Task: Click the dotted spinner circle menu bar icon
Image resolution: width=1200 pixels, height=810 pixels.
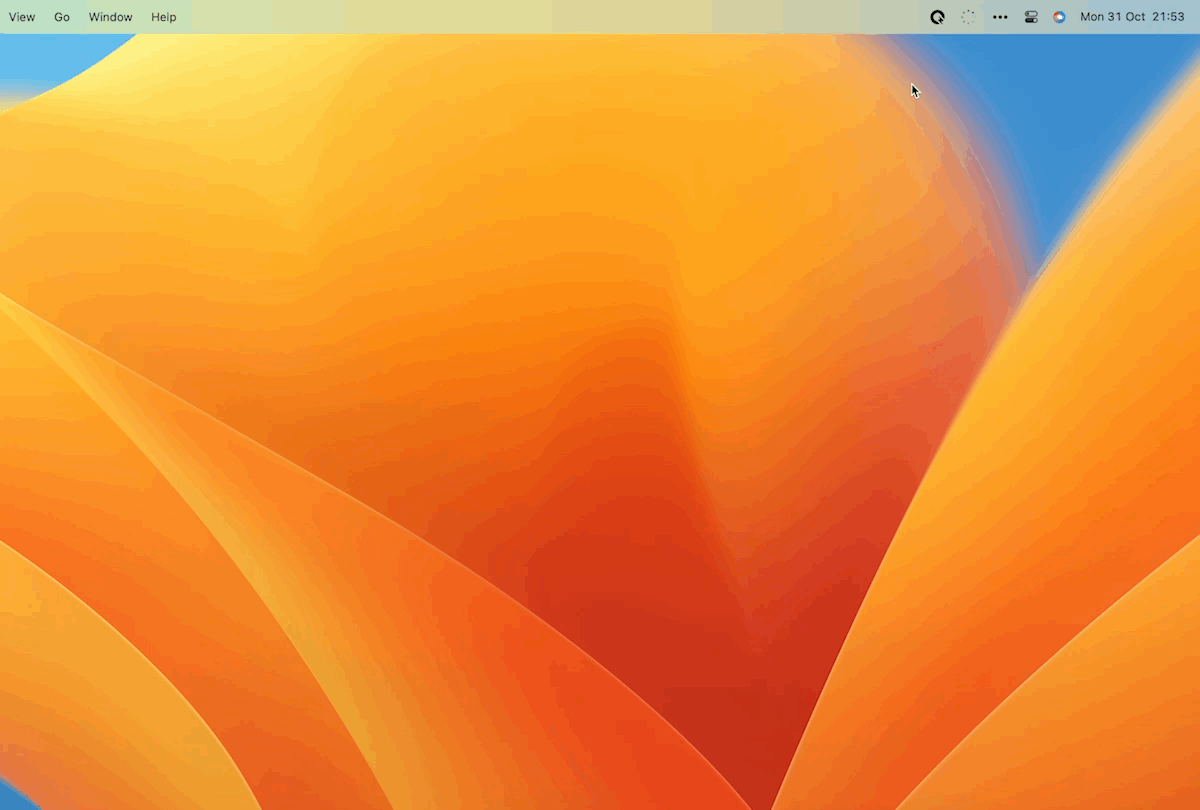Action: pos(968,17)
